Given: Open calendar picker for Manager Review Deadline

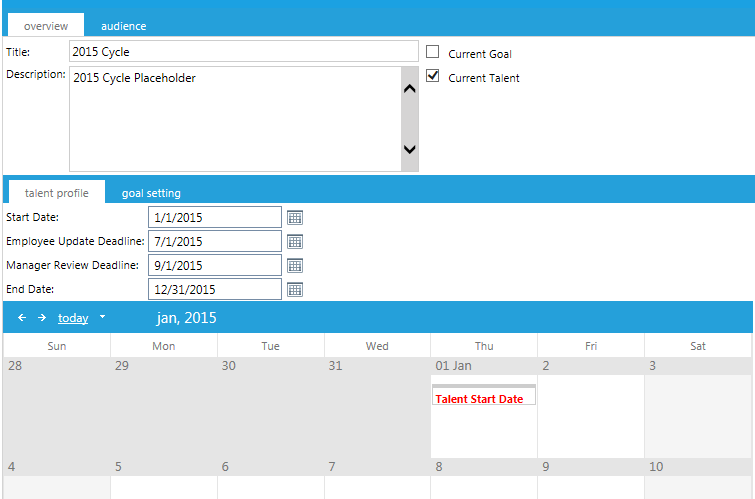Looking at the screenshot, I should (295, 265).
